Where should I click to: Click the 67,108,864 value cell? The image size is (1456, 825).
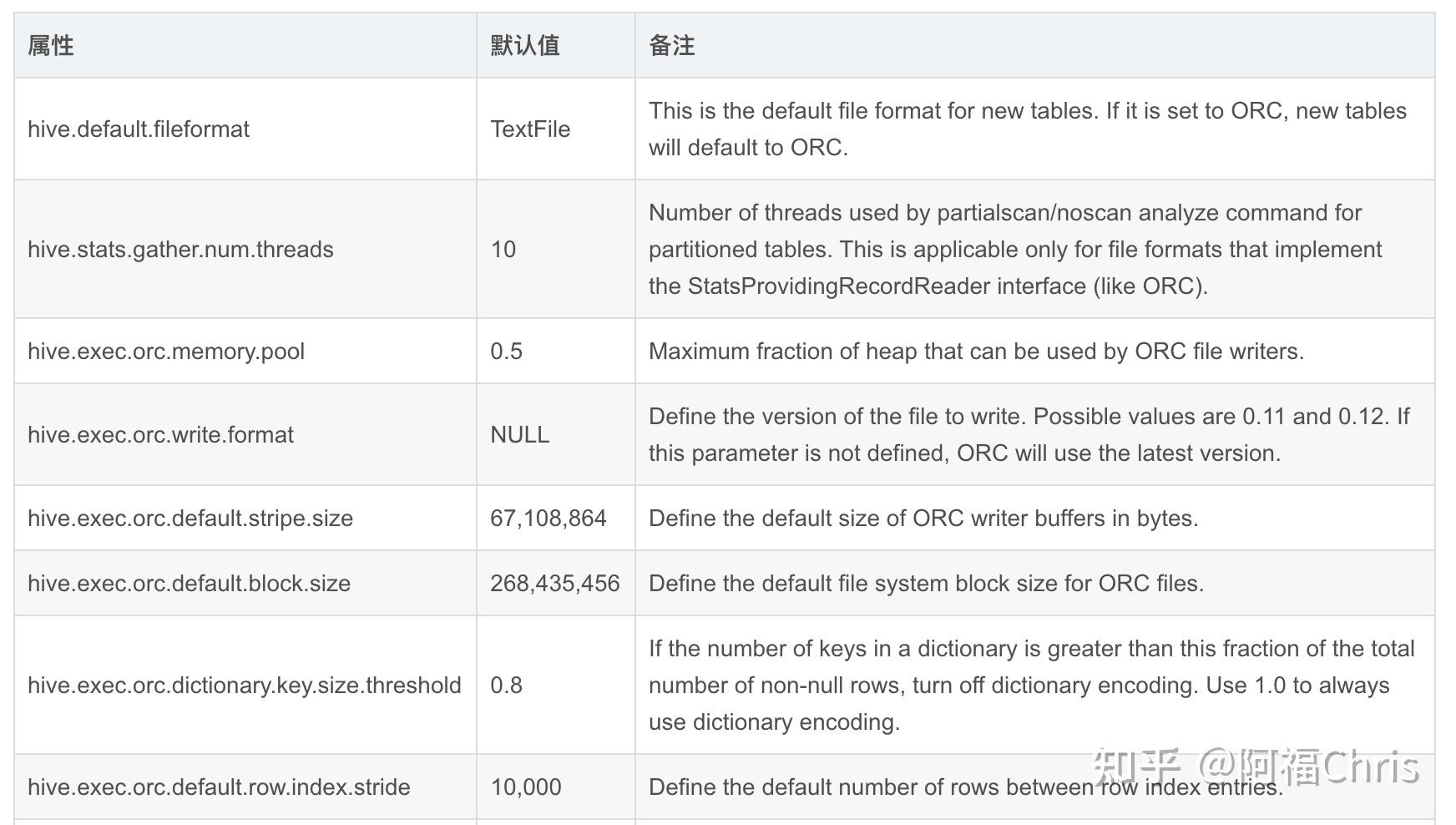pyautogui.click(x=549, y=519)
